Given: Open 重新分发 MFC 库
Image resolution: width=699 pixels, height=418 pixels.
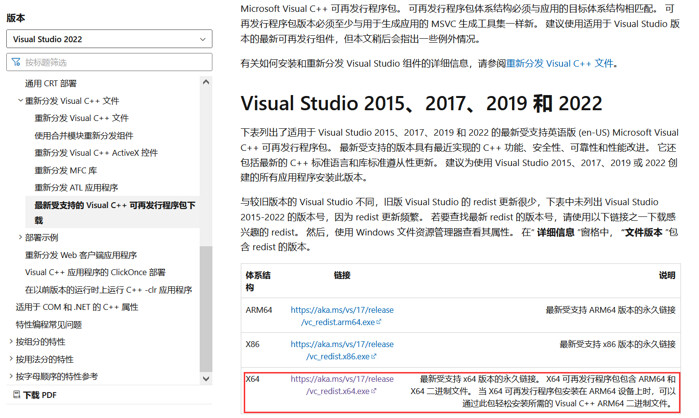Looking at the screenshot, I should pos(66,170).
